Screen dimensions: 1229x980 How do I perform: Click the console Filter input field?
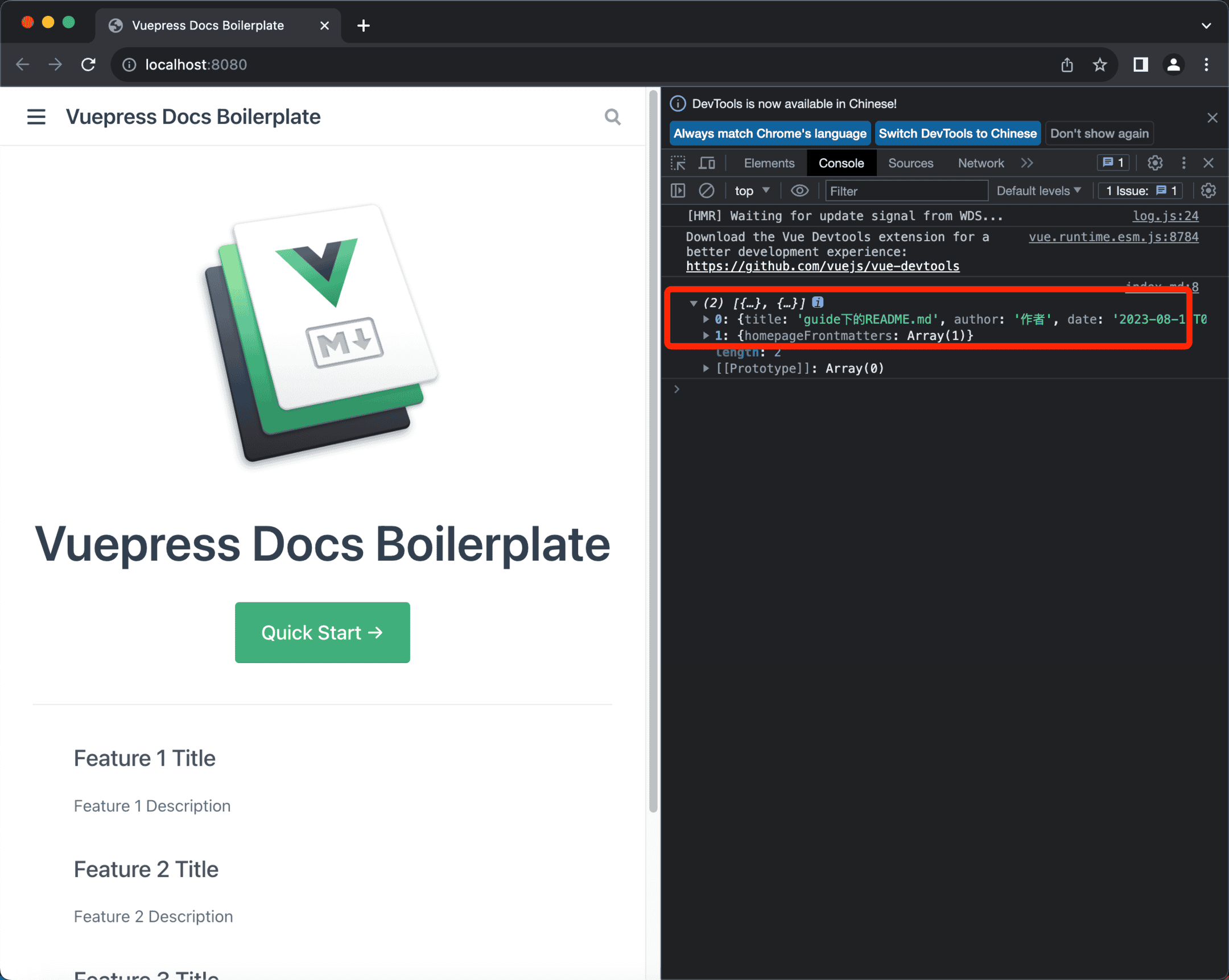906,191
